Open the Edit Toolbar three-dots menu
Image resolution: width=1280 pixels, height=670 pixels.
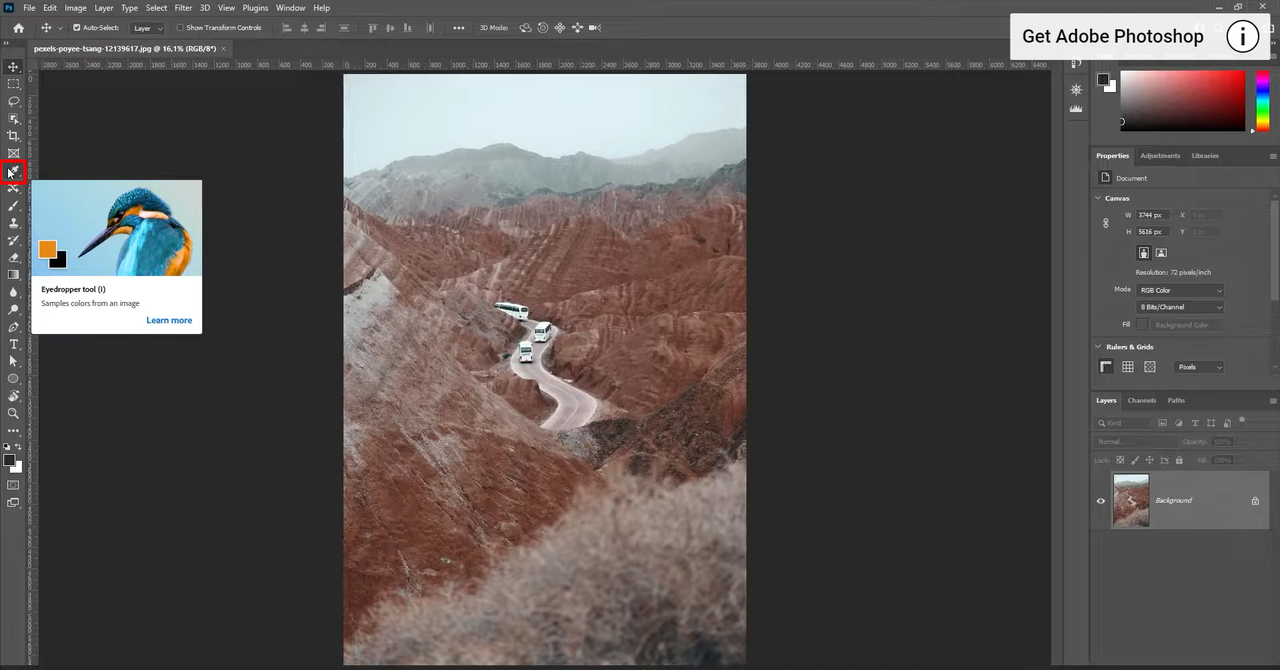coord(13,431)
